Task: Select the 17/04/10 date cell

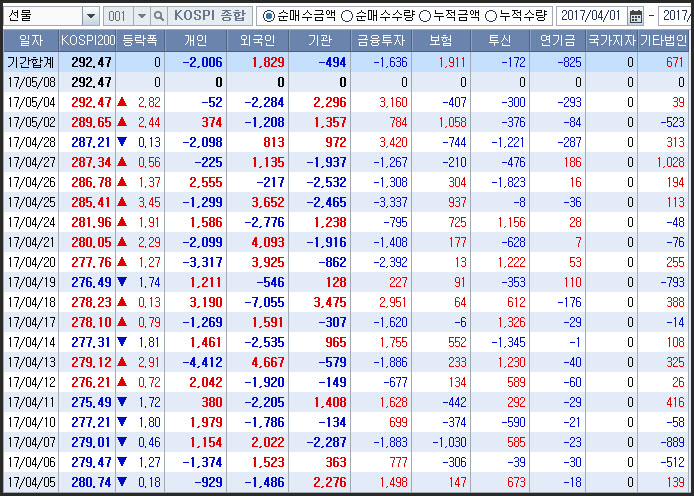Action: click(x=31, y=422)
